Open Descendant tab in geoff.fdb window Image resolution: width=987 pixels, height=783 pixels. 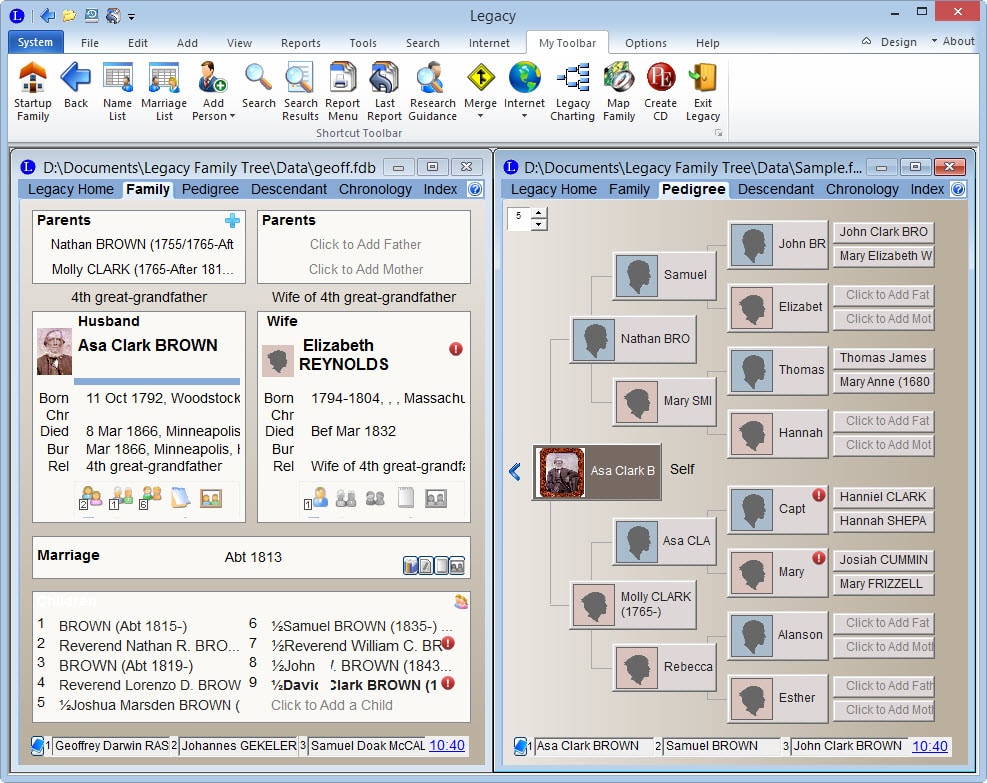click(289, 189)
